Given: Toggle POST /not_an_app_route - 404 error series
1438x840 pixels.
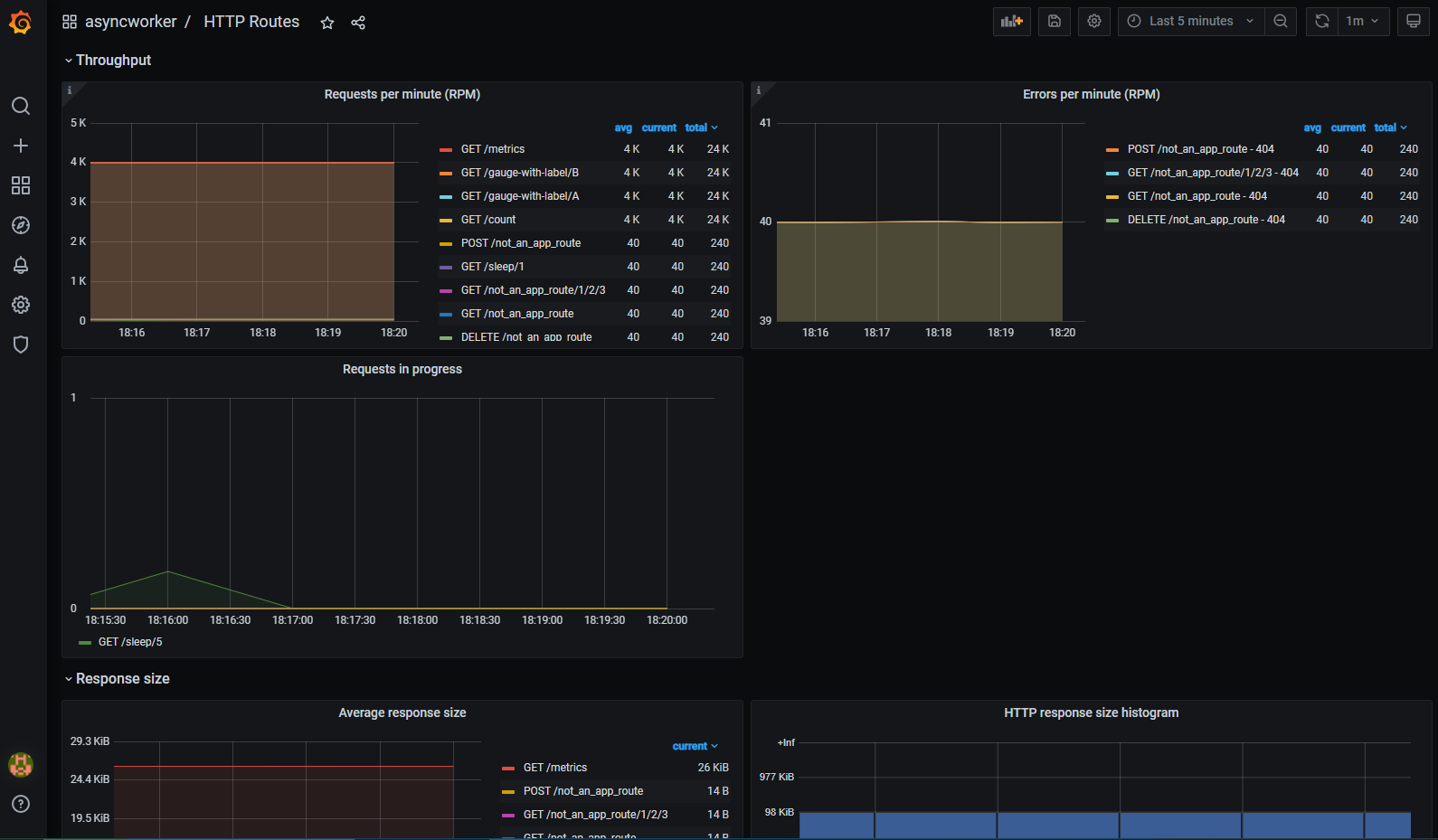Looking at the screenshot, I should pos(1200,149).
